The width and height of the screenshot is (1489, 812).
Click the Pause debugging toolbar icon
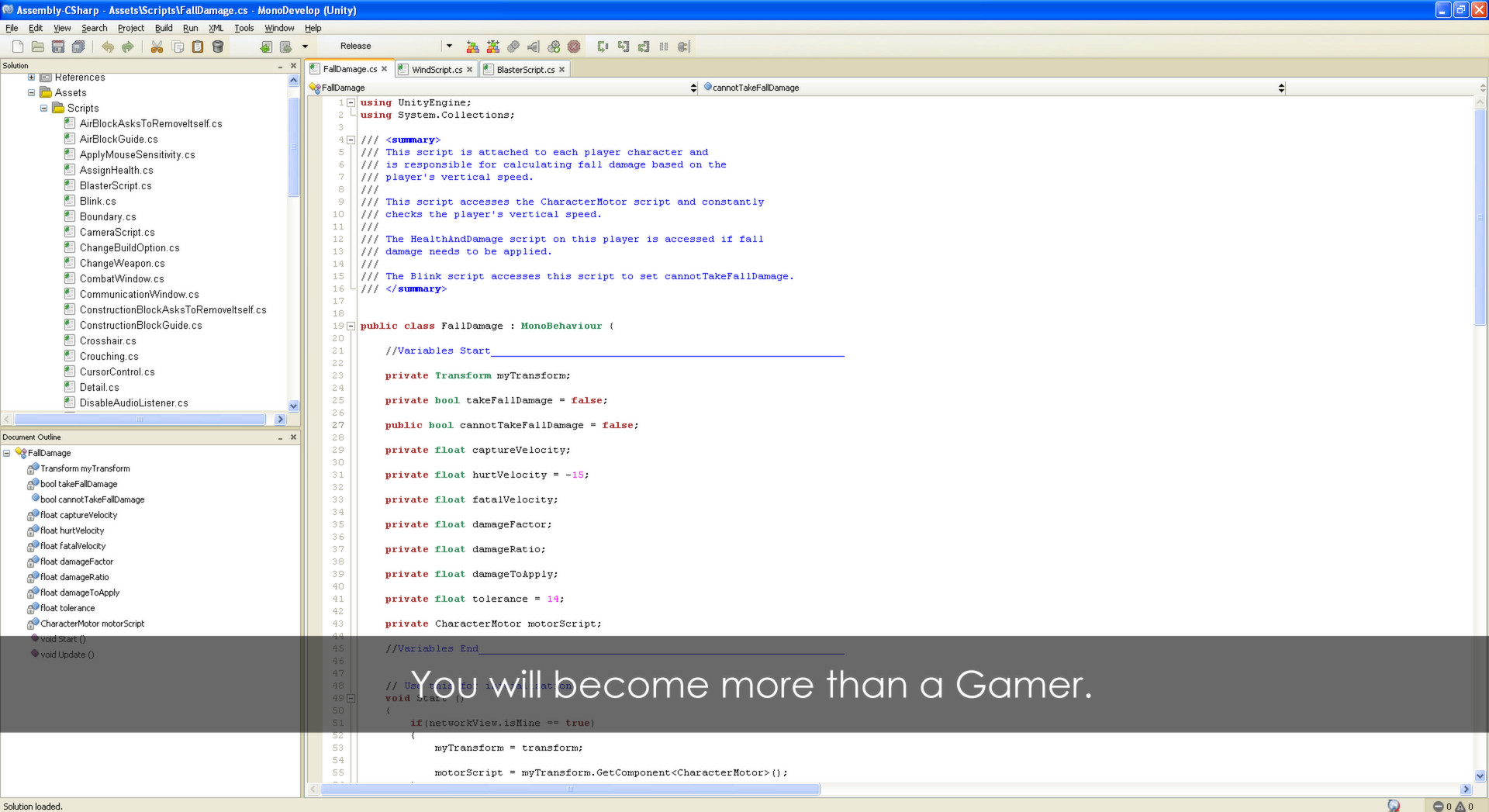click(x=664, y=47)
